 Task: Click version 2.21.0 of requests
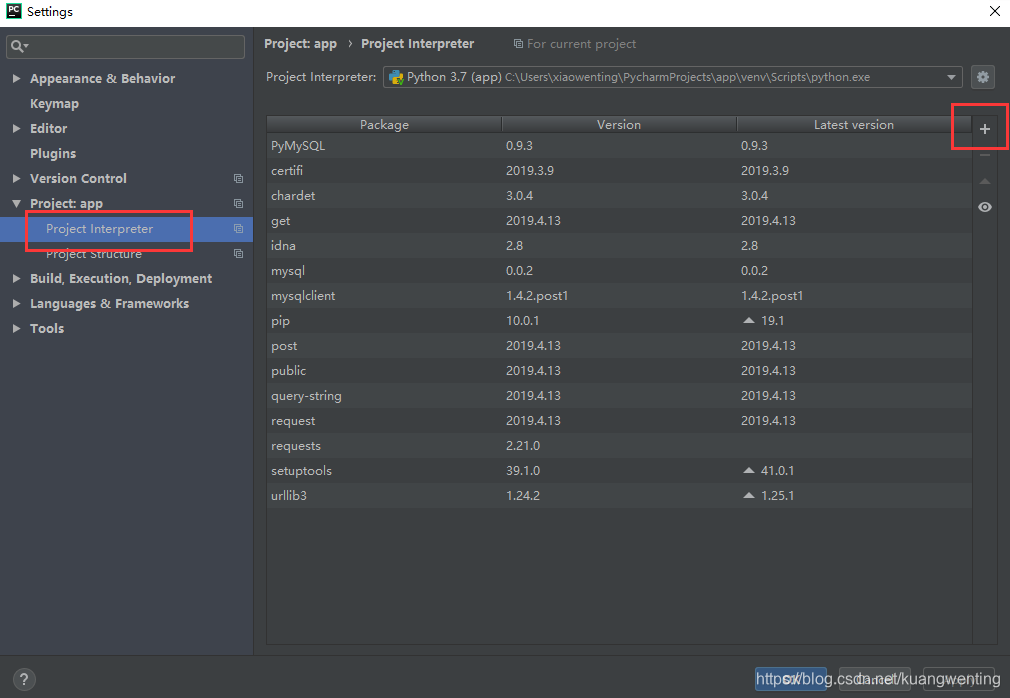point(523,446)
